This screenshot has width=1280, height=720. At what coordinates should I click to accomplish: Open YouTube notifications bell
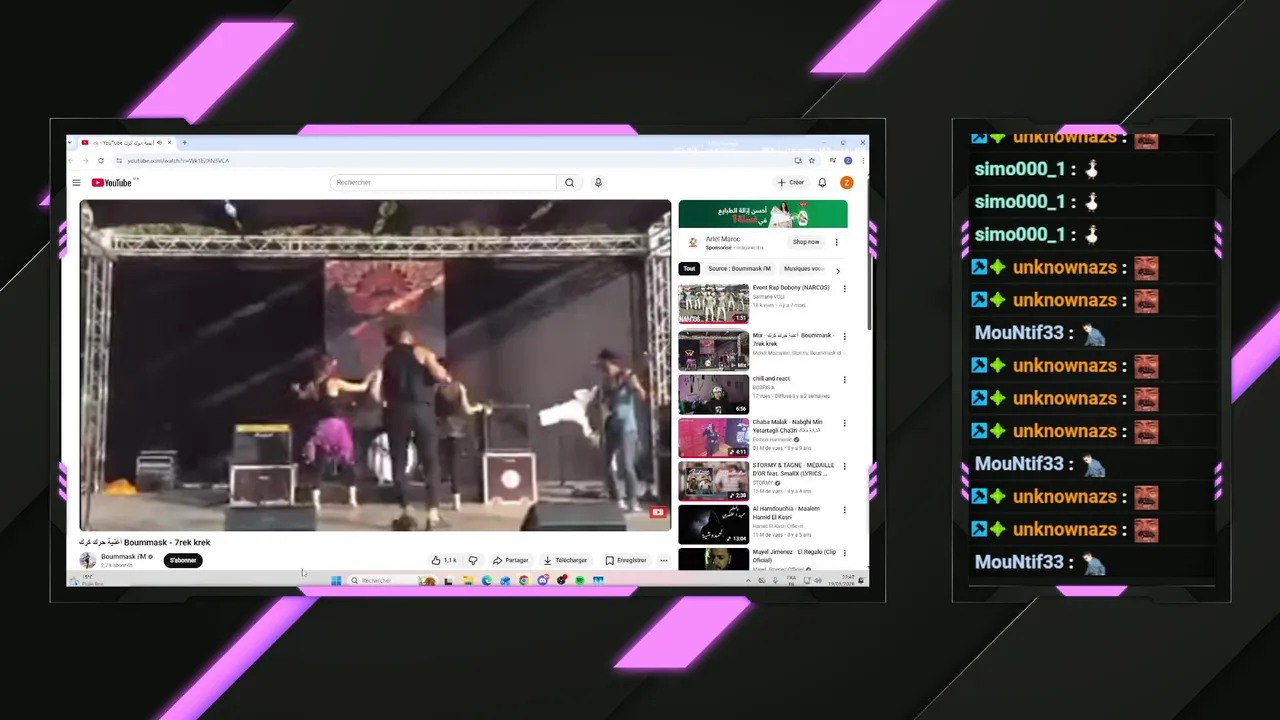click(822, 183)
